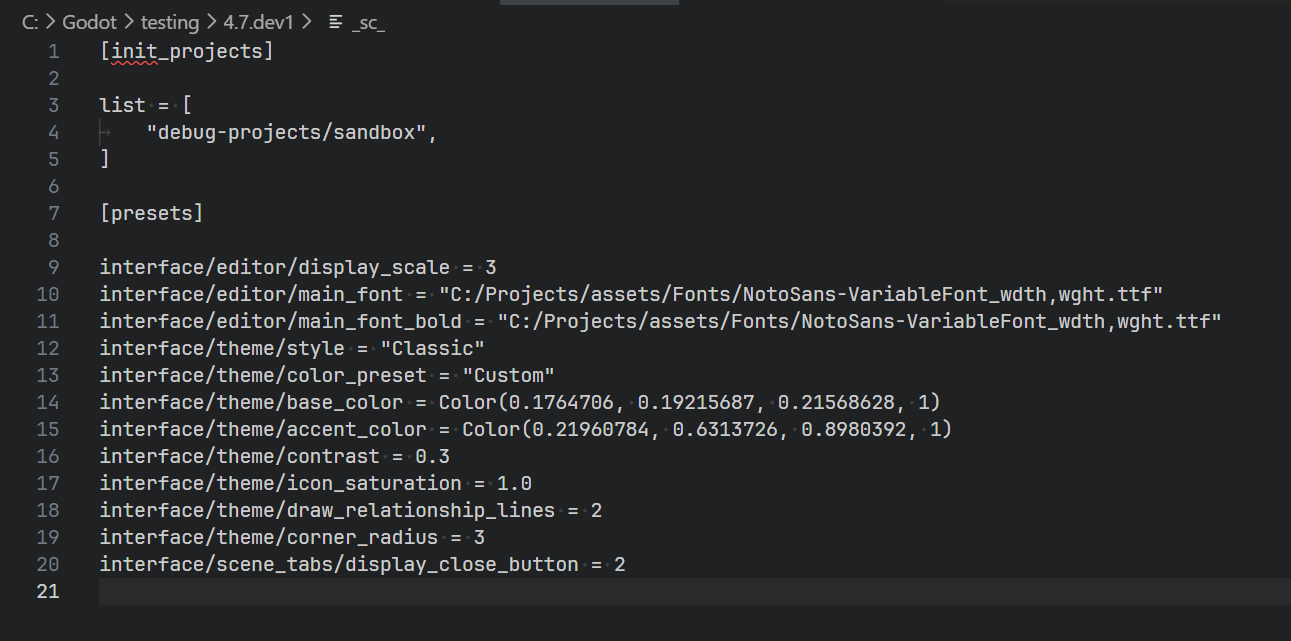This screenshot has height=641, width=1291.
Task: Select the _sc_ file breadcrumb
Action: coord(368,22)
